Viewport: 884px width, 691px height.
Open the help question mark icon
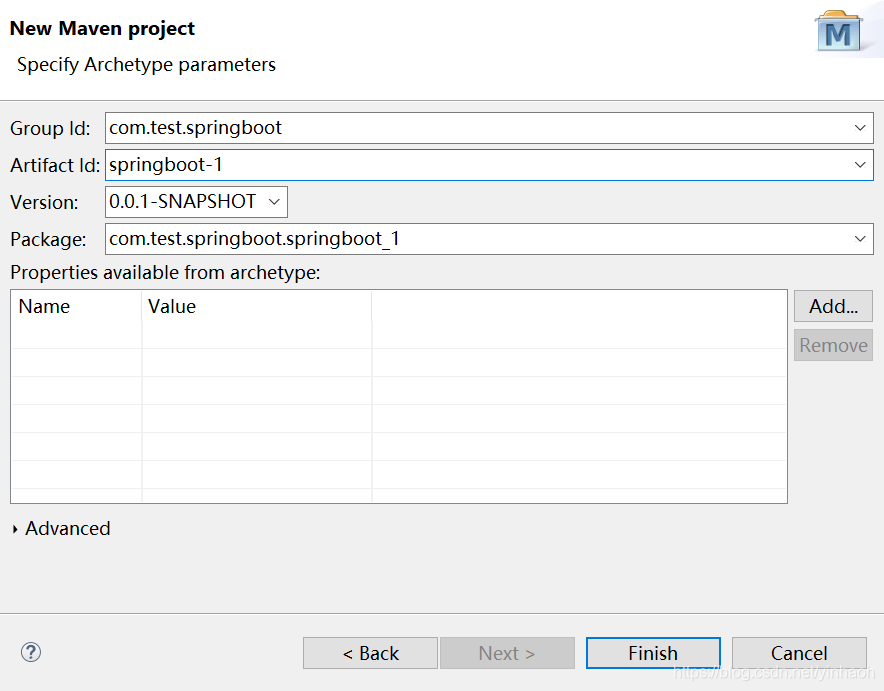[31, 652]
